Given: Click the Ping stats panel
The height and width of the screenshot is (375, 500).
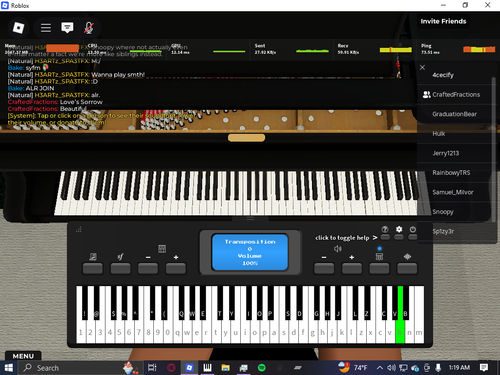Looking at the screenshot, I should point(457,49).
